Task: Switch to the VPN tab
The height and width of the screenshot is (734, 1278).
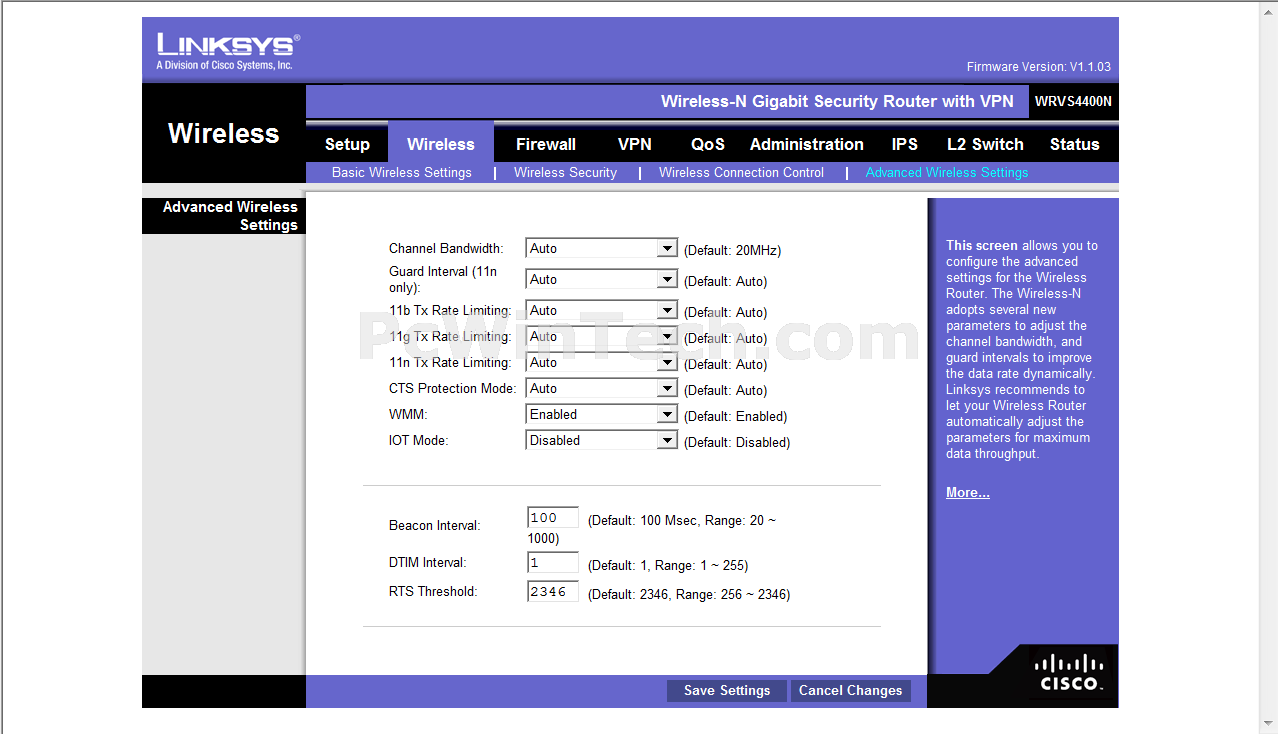Action: point(635,144)
